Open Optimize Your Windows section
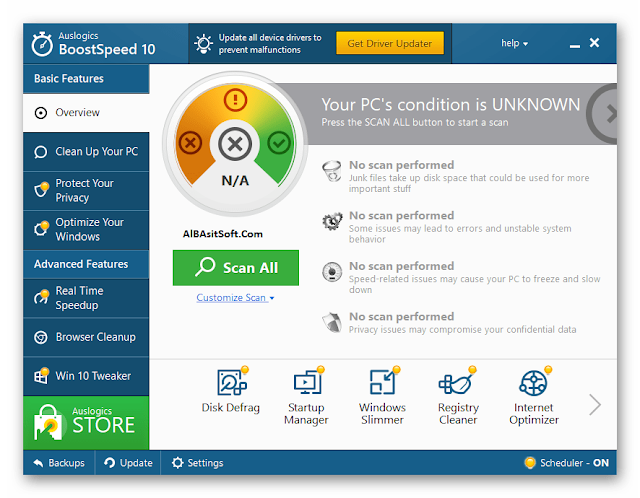The height and width of the screenshot is (498, 640). pyautogui.click(x=86, y=230)
